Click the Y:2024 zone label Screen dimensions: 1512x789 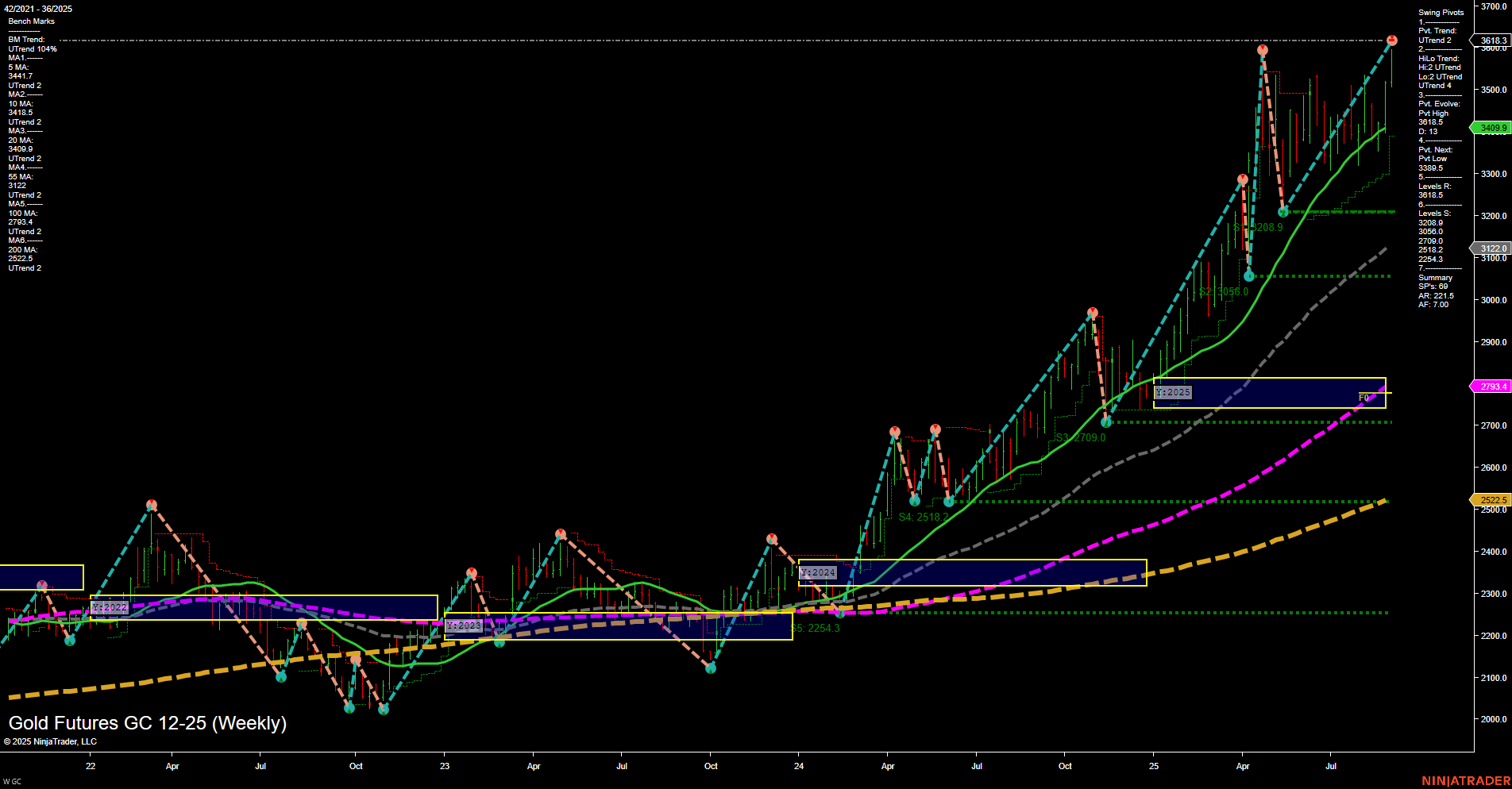click(x=817, y=571)
